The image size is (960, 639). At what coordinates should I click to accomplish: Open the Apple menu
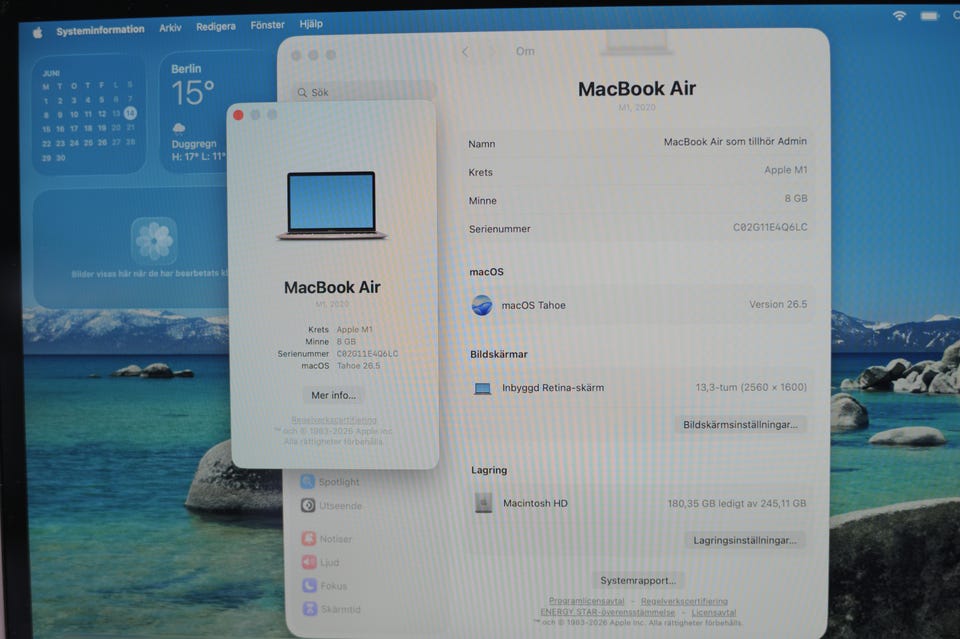pos(37,32)
